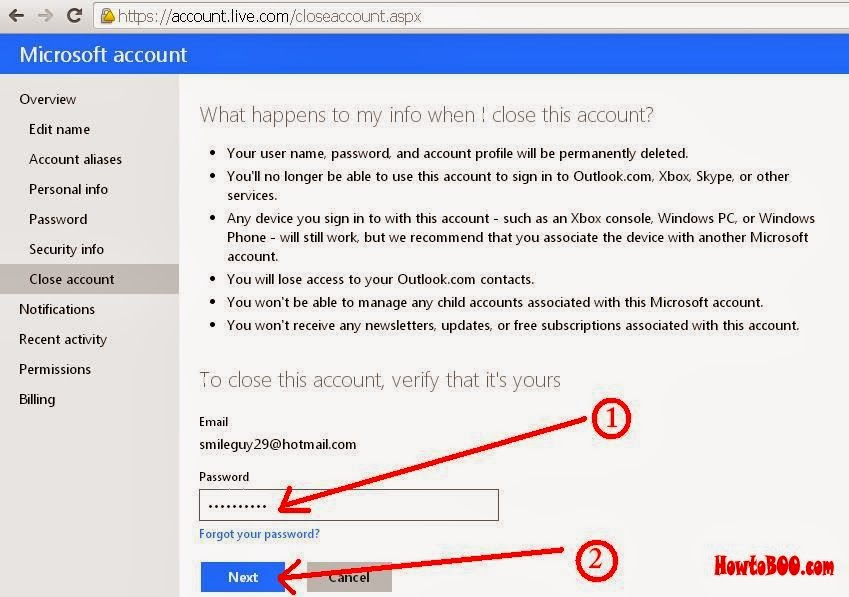Image resolution: width=849 pixels, height=597 pixels.
Task: Open Edit name in the sidebar
Action: [x=60, y=129]
